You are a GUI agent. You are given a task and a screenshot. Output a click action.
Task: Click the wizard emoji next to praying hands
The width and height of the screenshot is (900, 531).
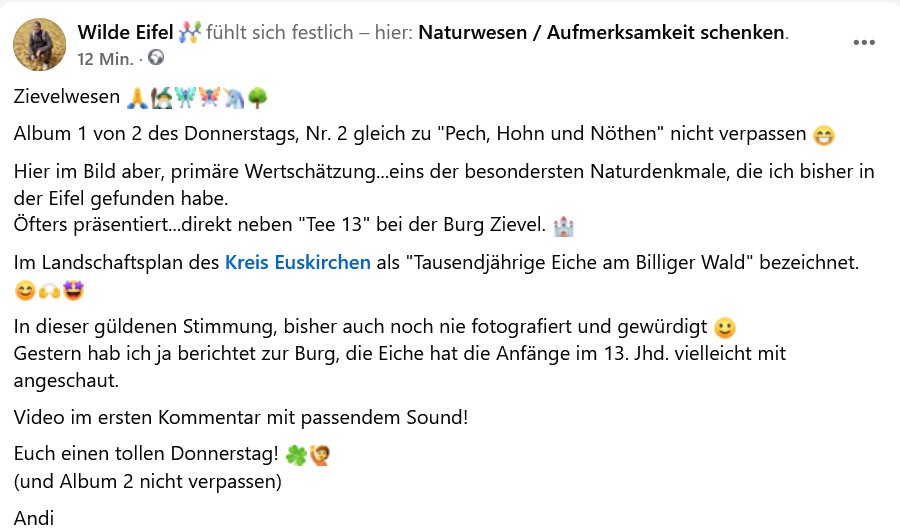(x=162, y=98)
